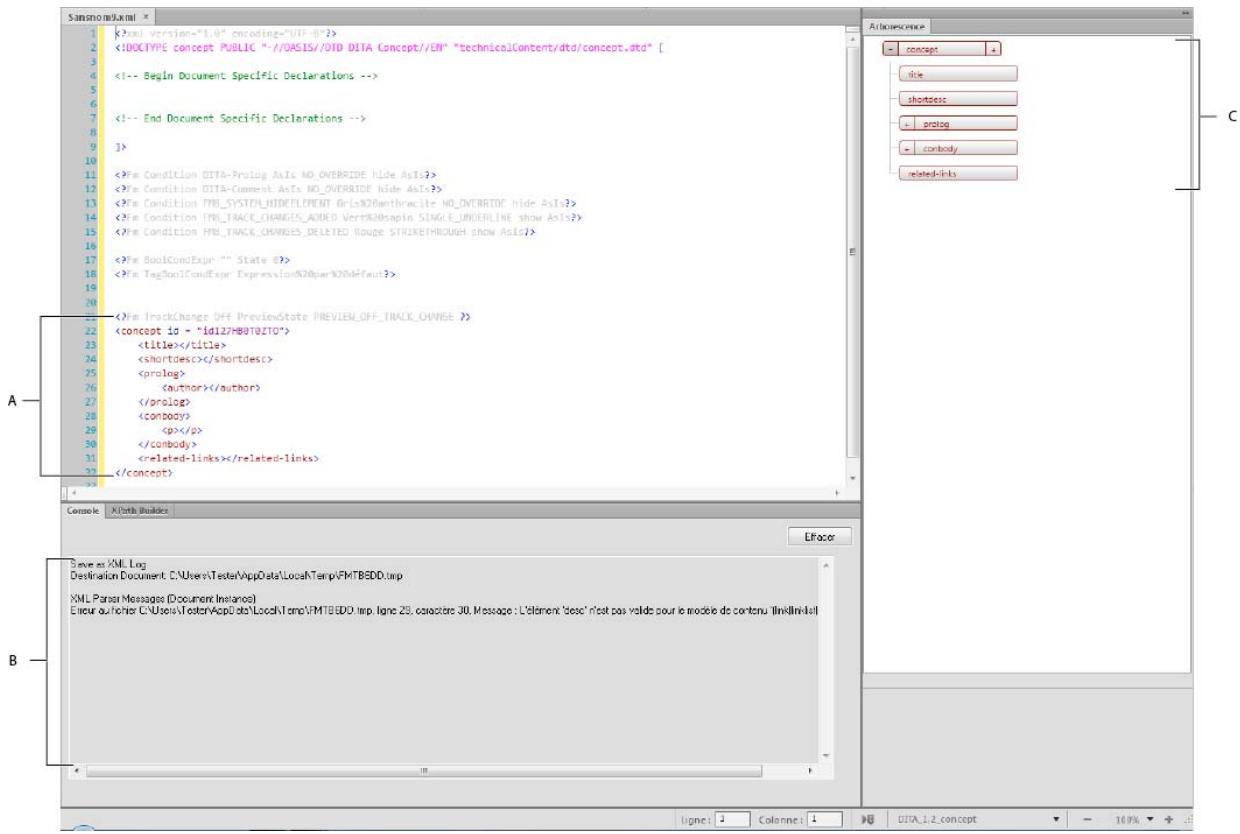
Task: Switch to the Console tab
Action: pos(84,510)
